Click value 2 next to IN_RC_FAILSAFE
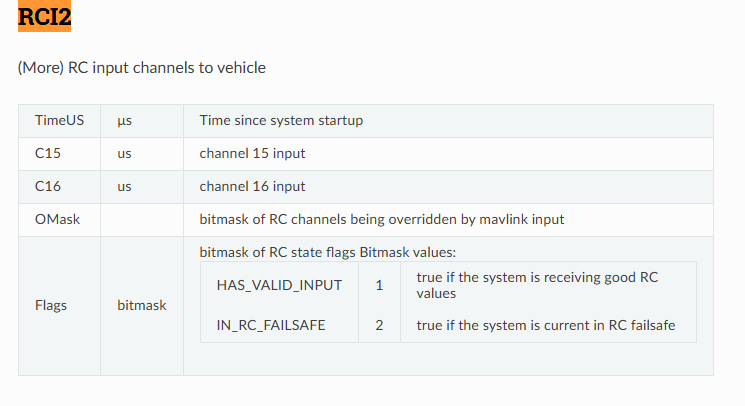 (379, 325)
